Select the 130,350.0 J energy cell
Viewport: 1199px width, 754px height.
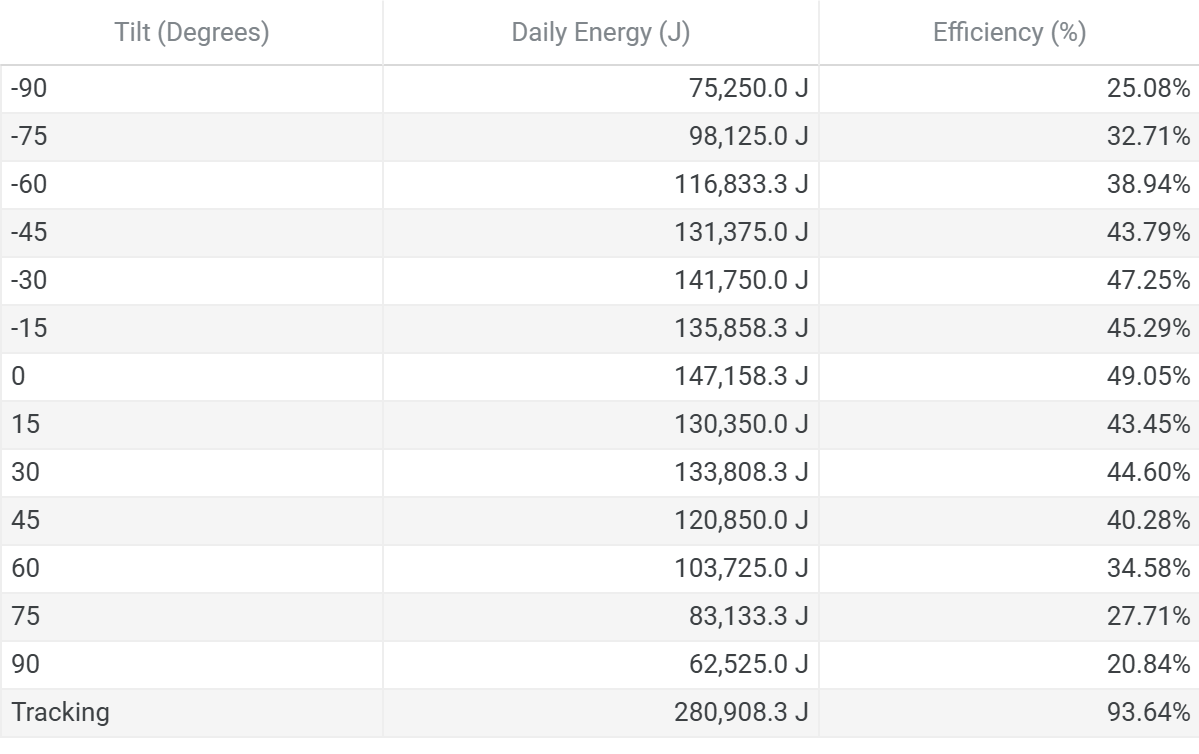click(600, 425)
